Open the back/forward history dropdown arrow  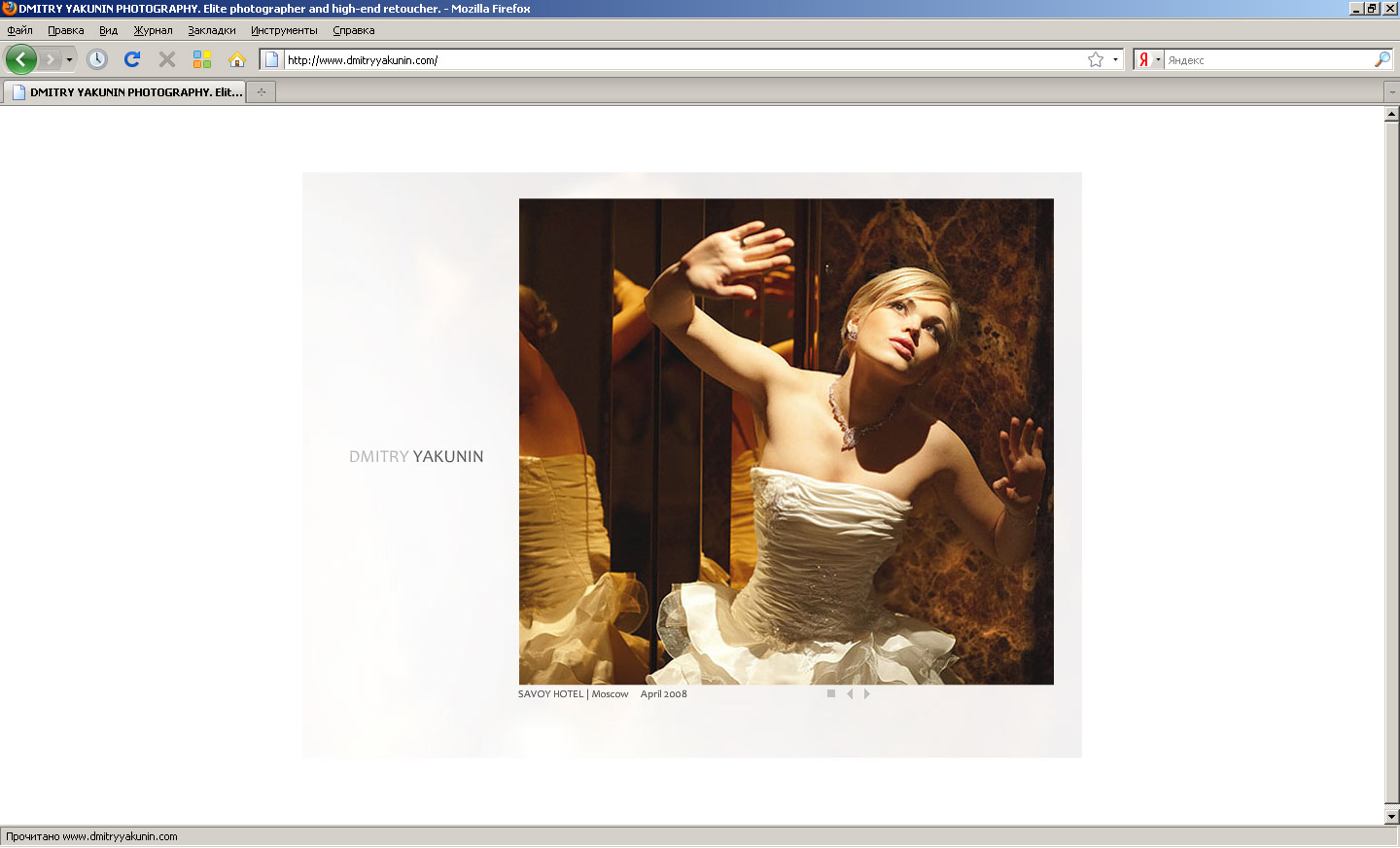[x=69, y=59]
